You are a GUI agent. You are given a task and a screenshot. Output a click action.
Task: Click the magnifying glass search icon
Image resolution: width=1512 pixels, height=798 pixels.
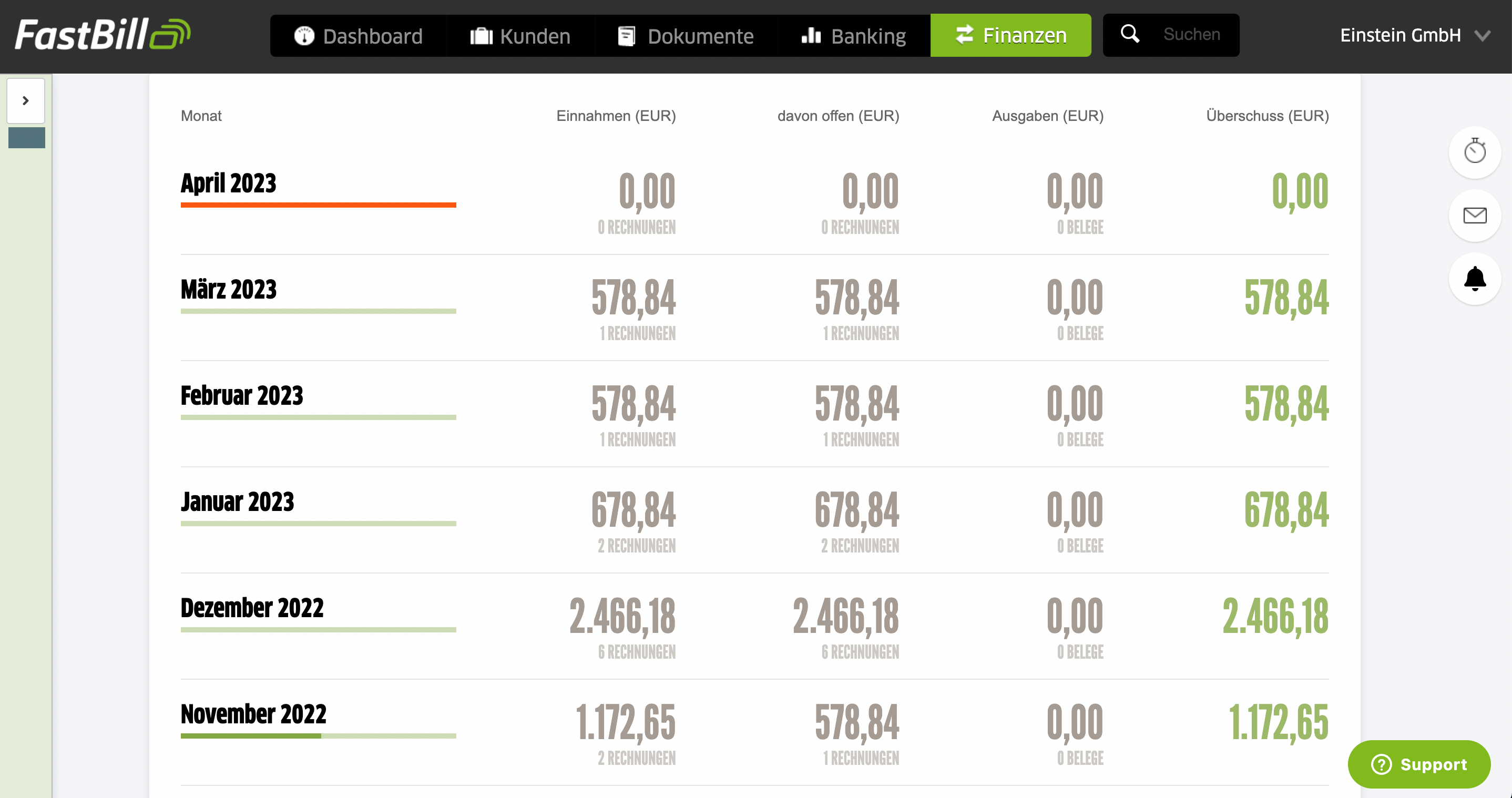tap(1130, 34)
